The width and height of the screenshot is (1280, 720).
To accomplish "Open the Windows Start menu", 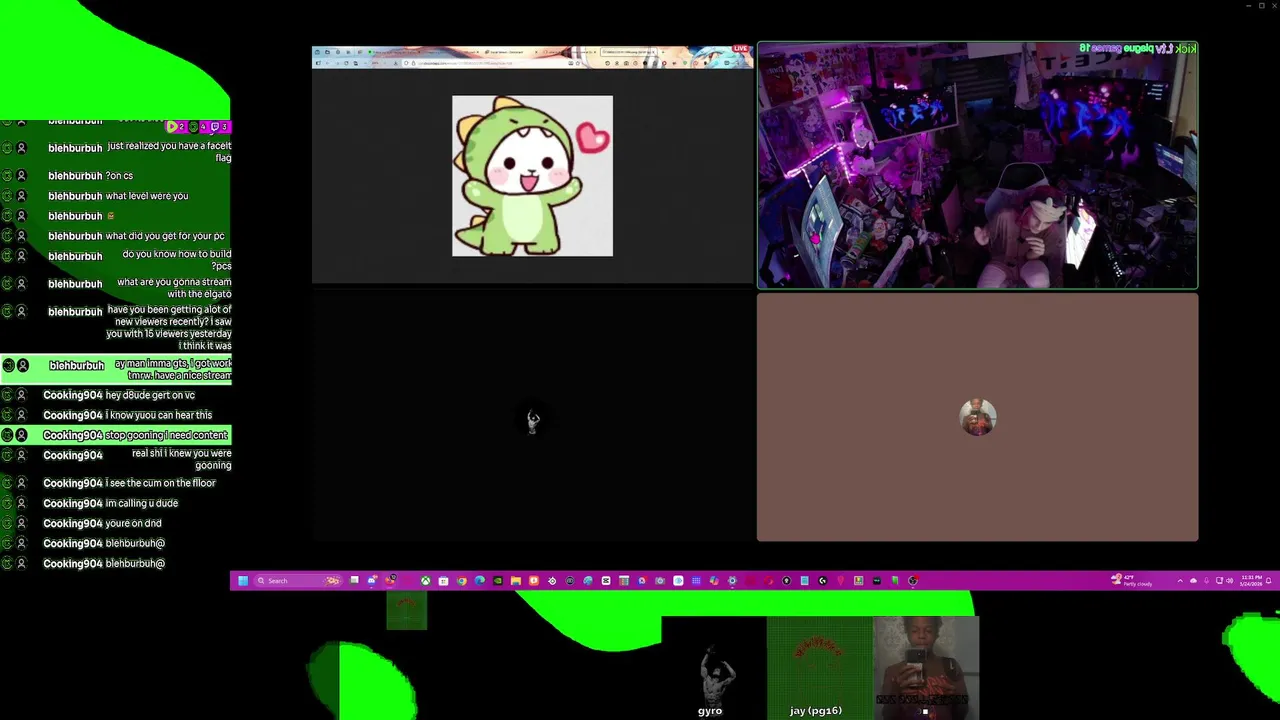I will (x=242, y=580).
